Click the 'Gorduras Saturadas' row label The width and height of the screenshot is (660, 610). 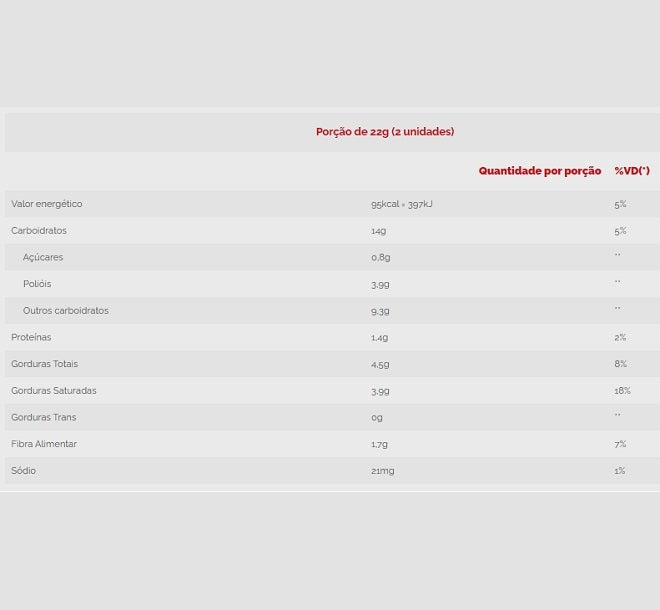point(54,391)
